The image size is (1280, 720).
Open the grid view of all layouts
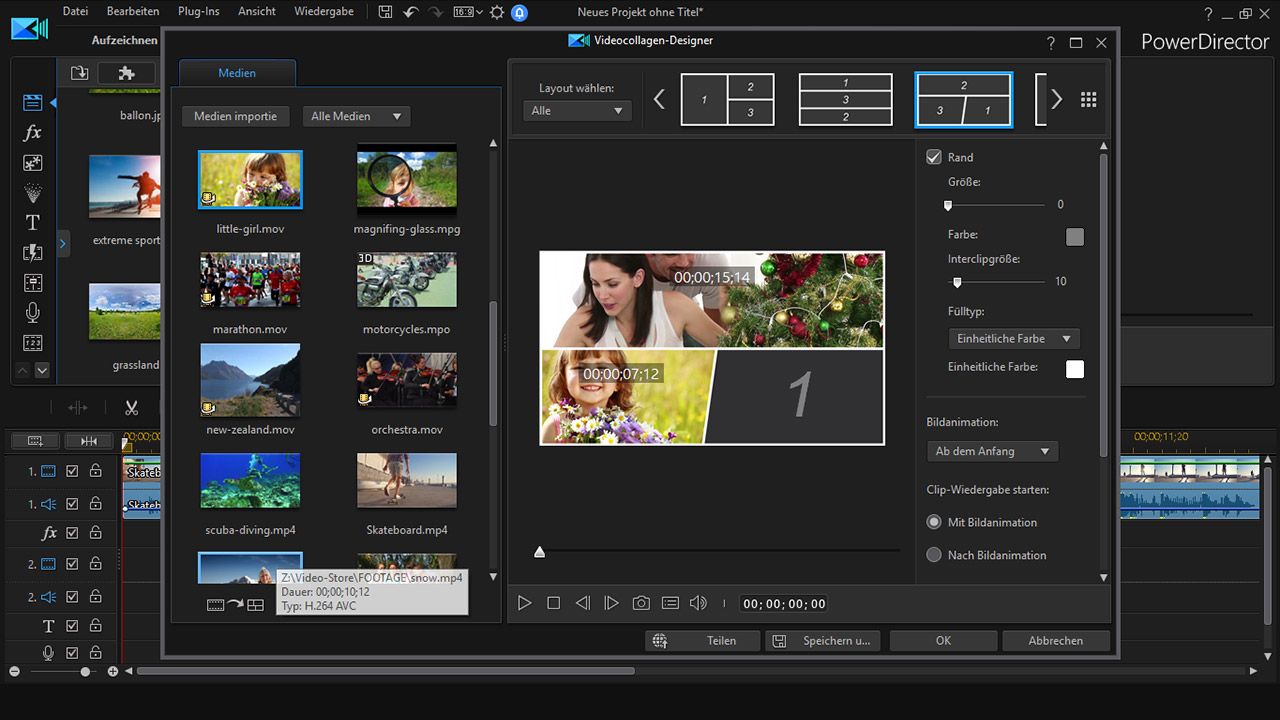[1089, 100]
